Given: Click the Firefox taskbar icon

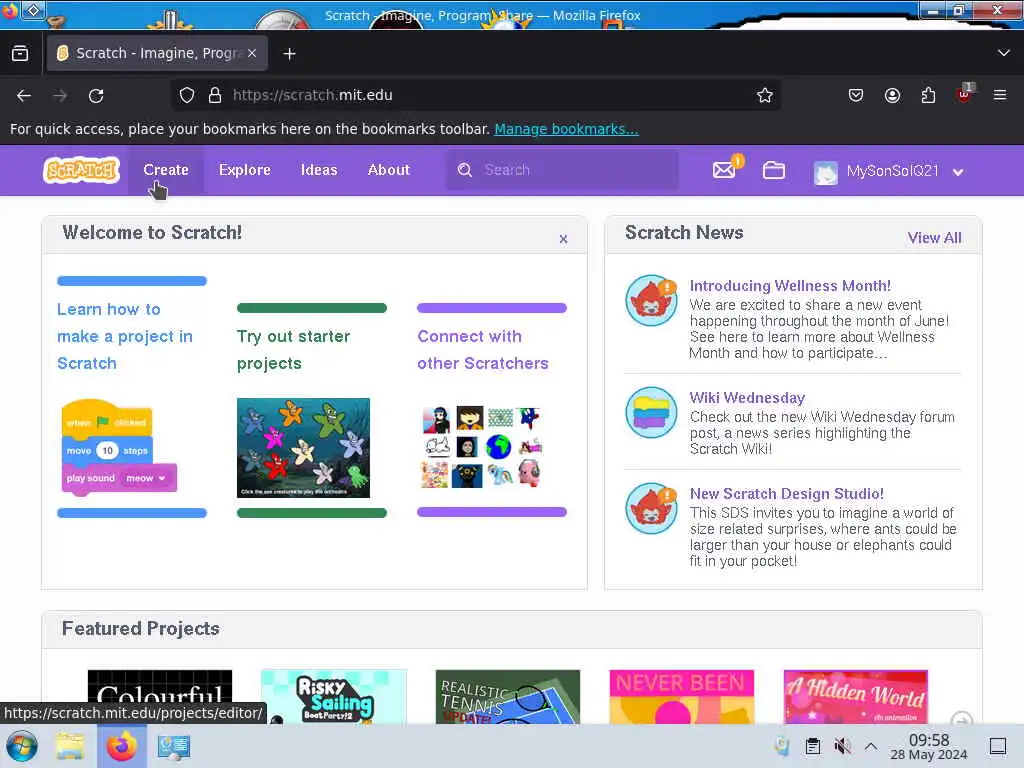Looking at the screenshot, I should coord(121,746).
